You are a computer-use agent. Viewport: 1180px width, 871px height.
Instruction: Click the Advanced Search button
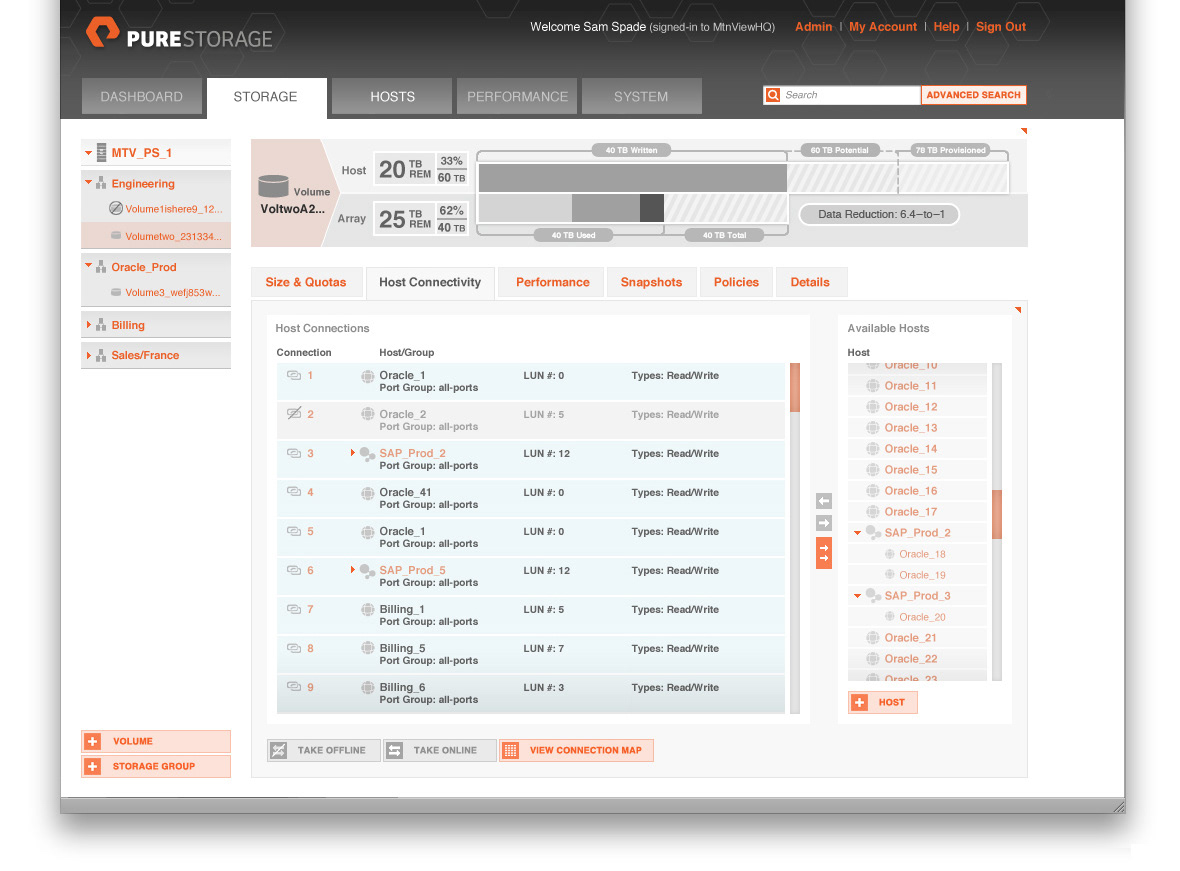(973, 95)
